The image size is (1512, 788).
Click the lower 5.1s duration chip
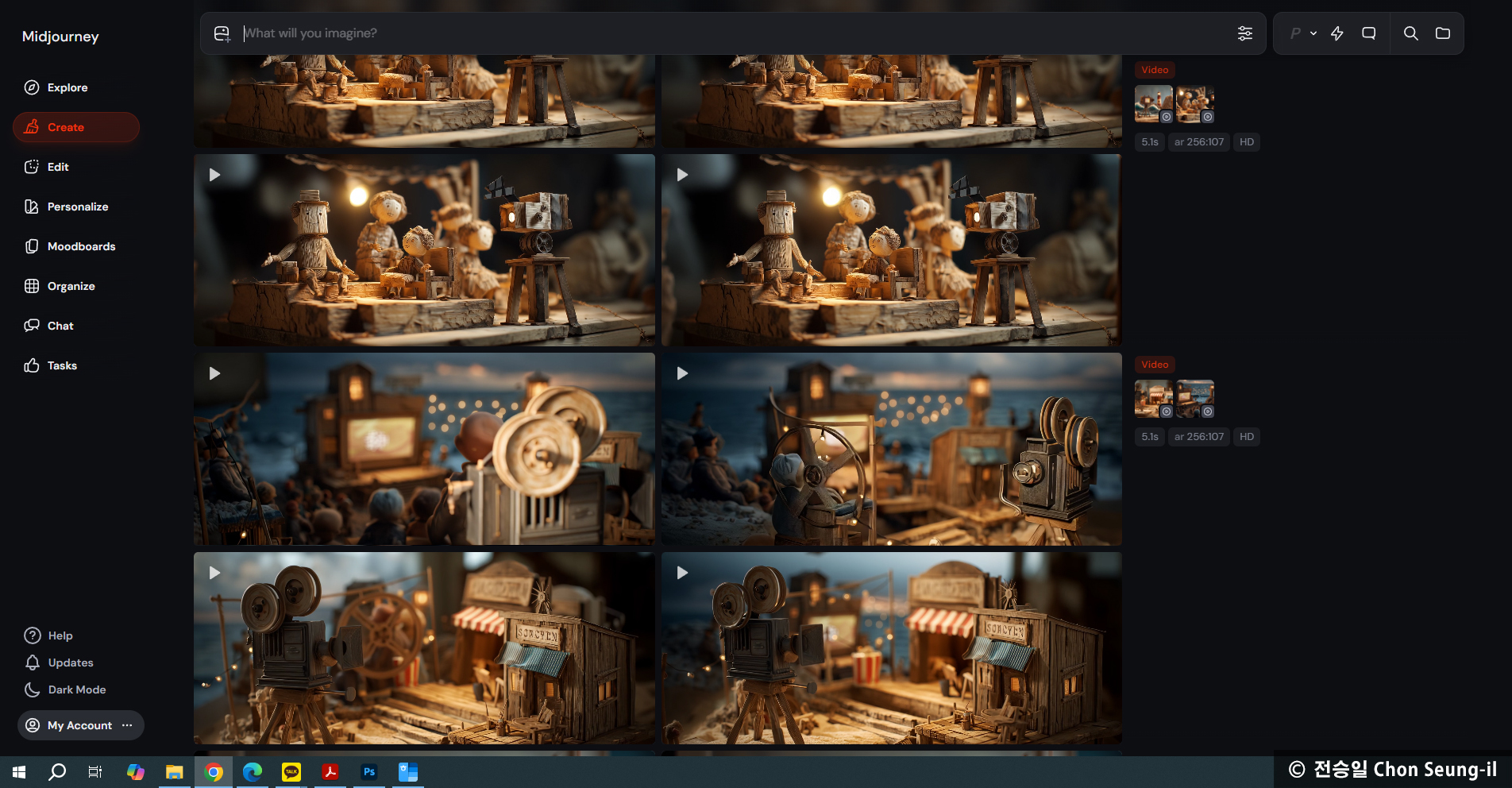pos(1150,437)
